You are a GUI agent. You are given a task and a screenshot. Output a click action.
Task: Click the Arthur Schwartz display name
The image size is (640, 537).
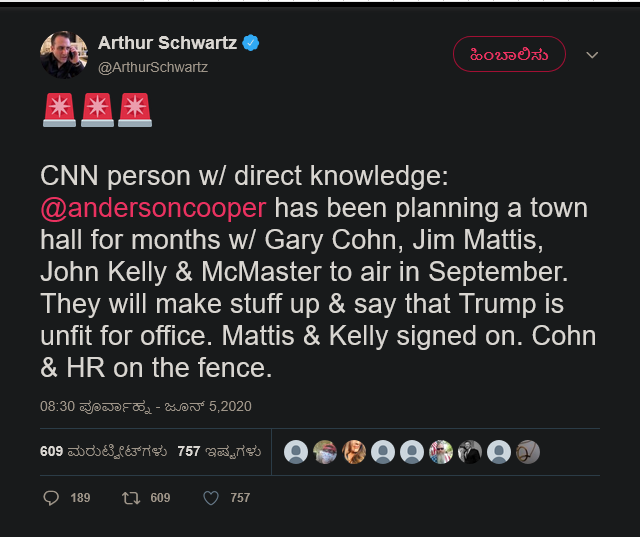(x=167, y=43)
